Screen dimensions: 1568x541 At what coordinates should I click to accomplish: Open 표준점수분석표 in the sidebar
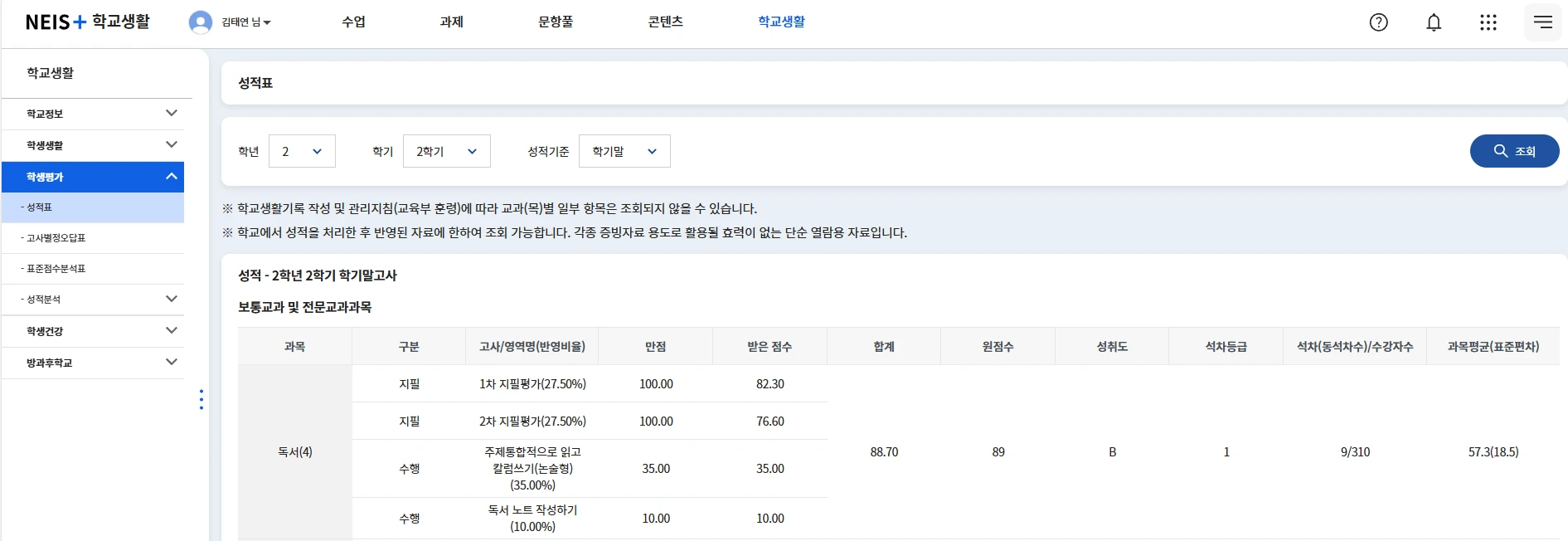(93, 269)
